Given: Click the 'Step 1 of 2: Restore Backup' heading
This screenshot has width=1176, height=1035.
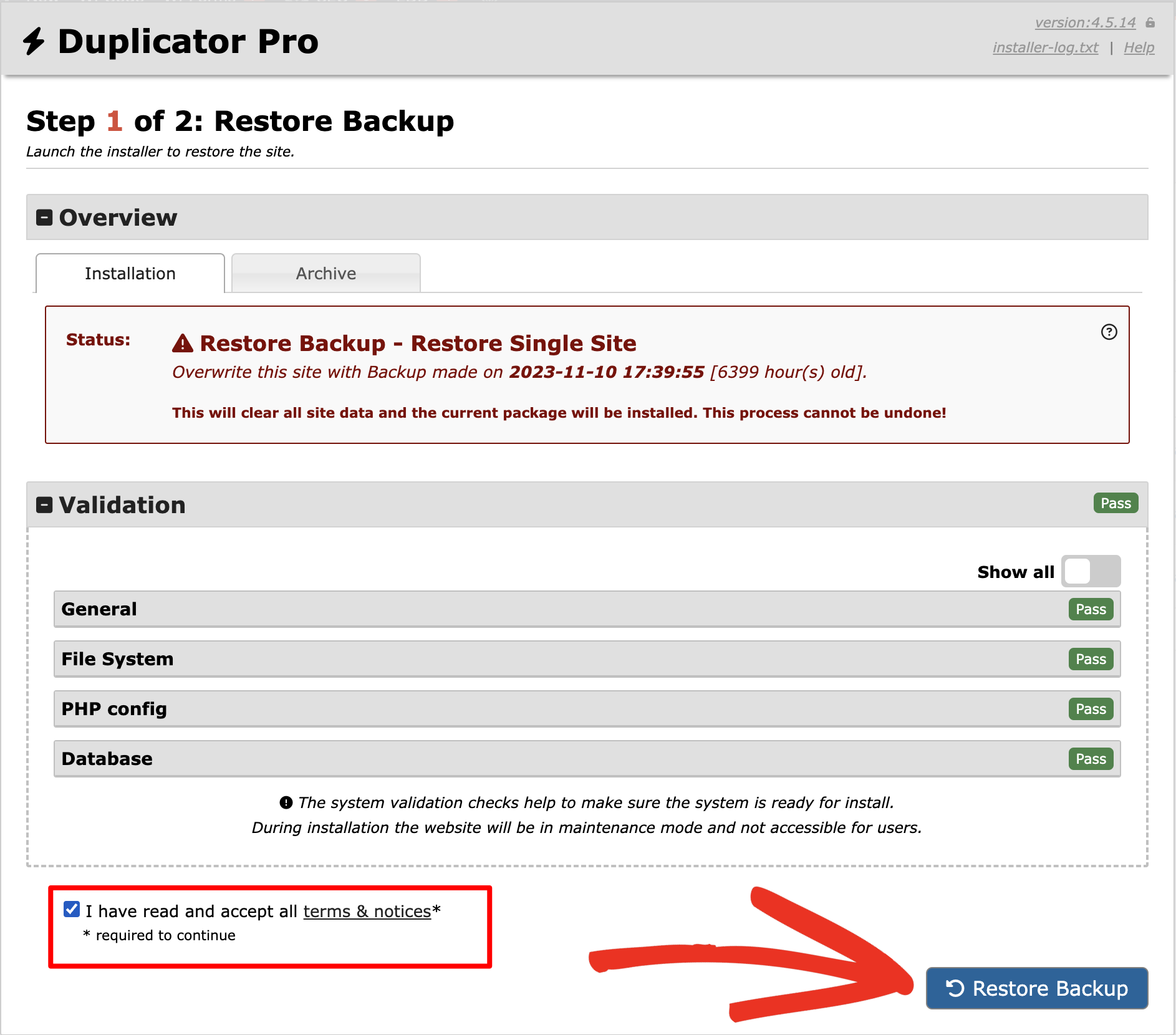Looking at the screenshot, I should click(x=240, y=121).
